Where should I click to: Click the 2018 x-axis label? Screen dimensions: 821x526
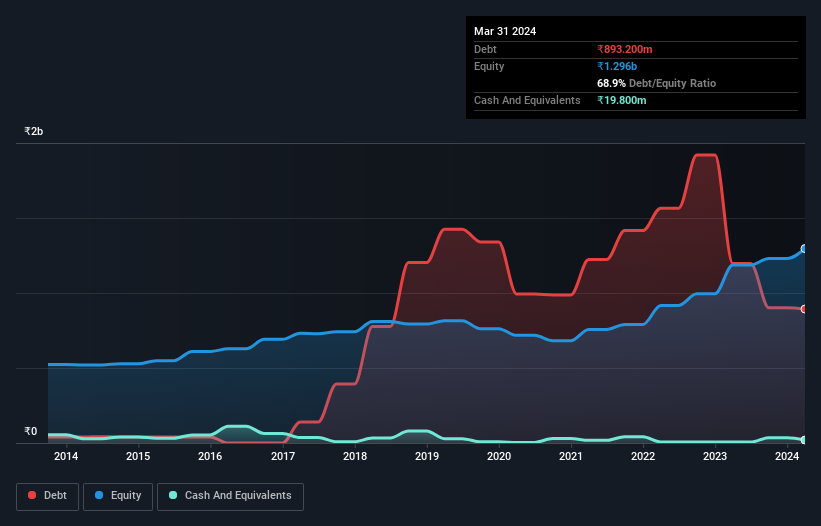[355, 456]
